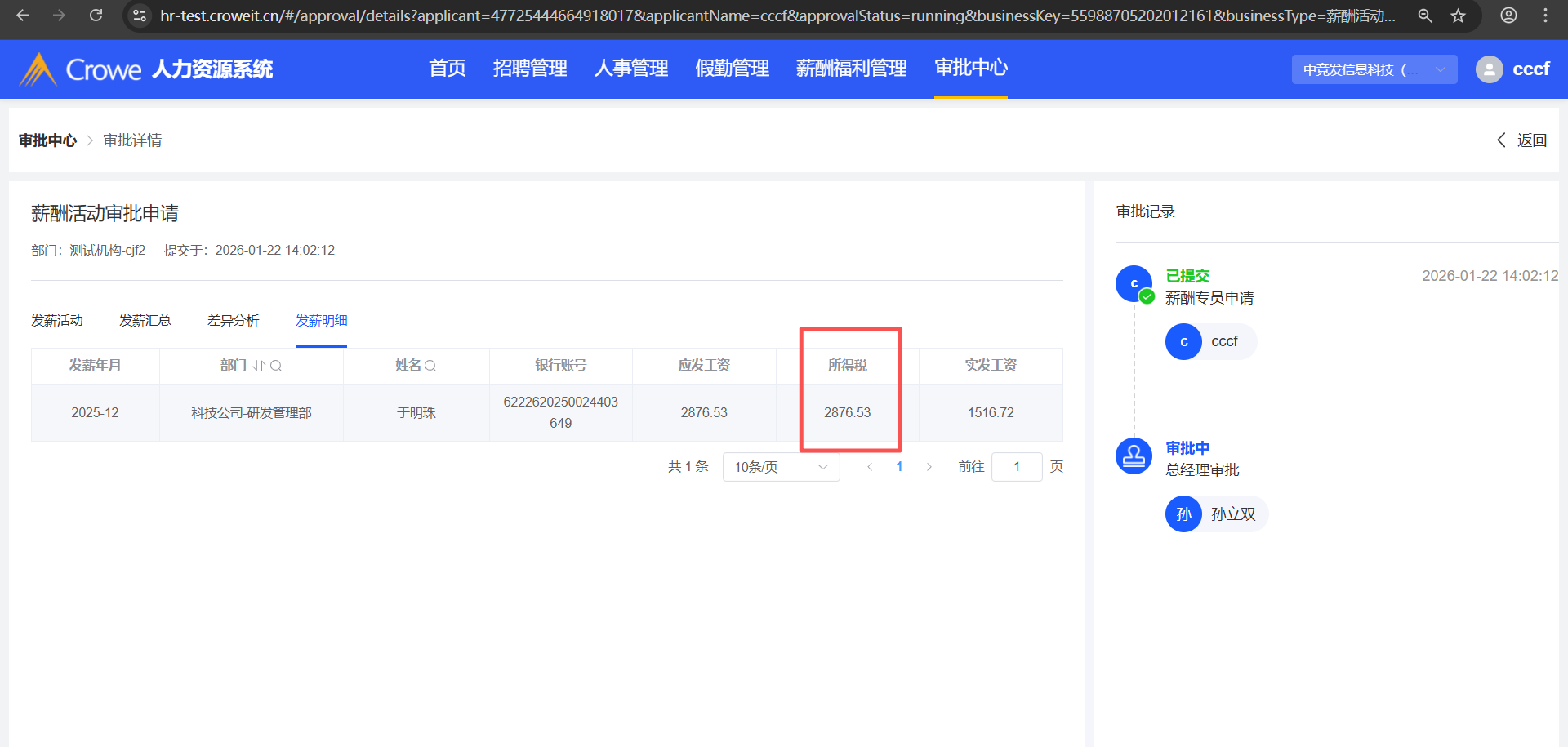Click the search icon in 姓名 column header
1568x747 pixels.
430,366
